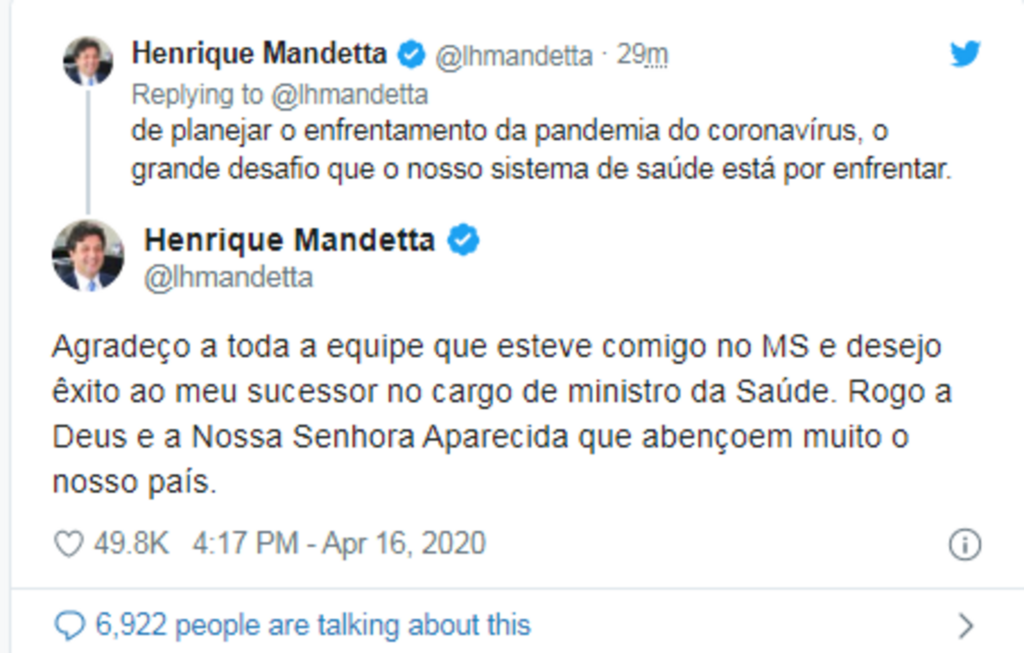Click Henrique Mandetta's display name on the second tweet
The width and height of the screenshot is (1024, 653).
(290, 239)
